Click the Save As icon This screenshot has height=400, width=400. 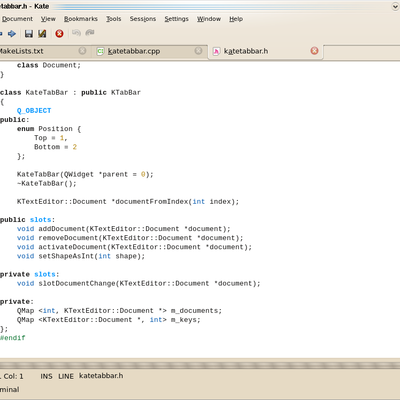pyautogui.click(x=42, y=33)
